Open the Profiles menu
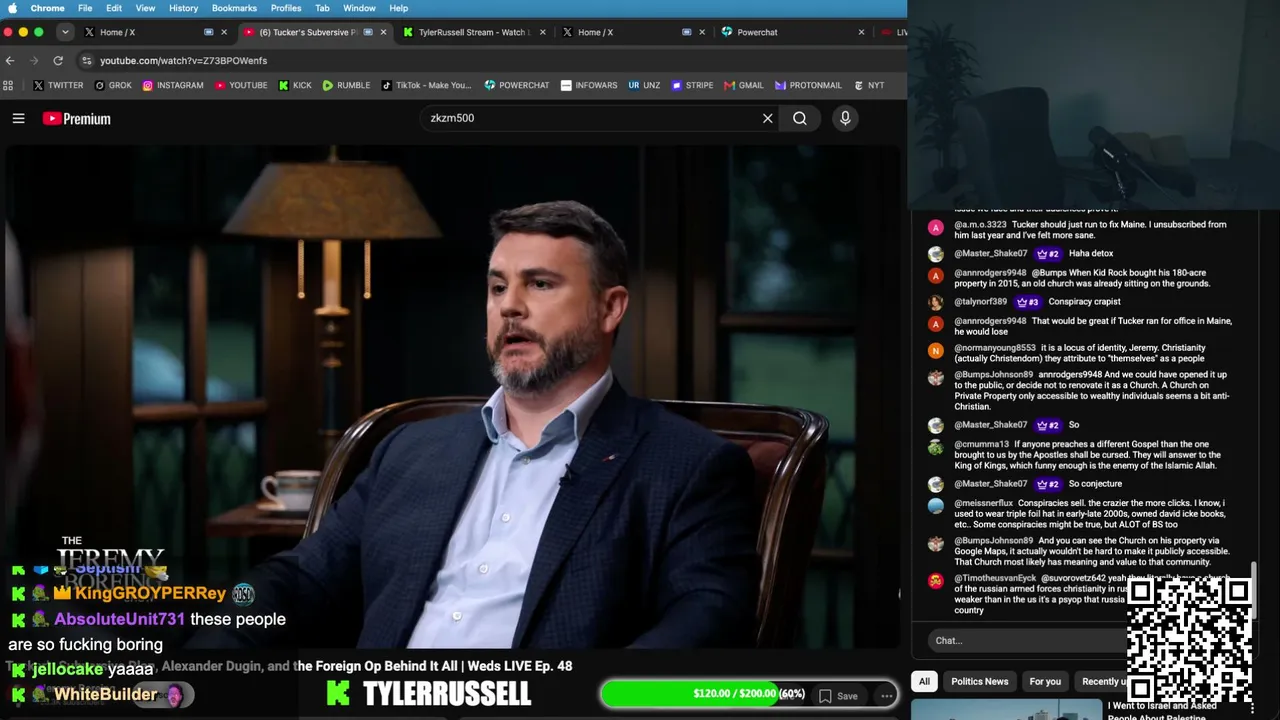Screen dimensions: 1280x720 (x=286, y=8)
